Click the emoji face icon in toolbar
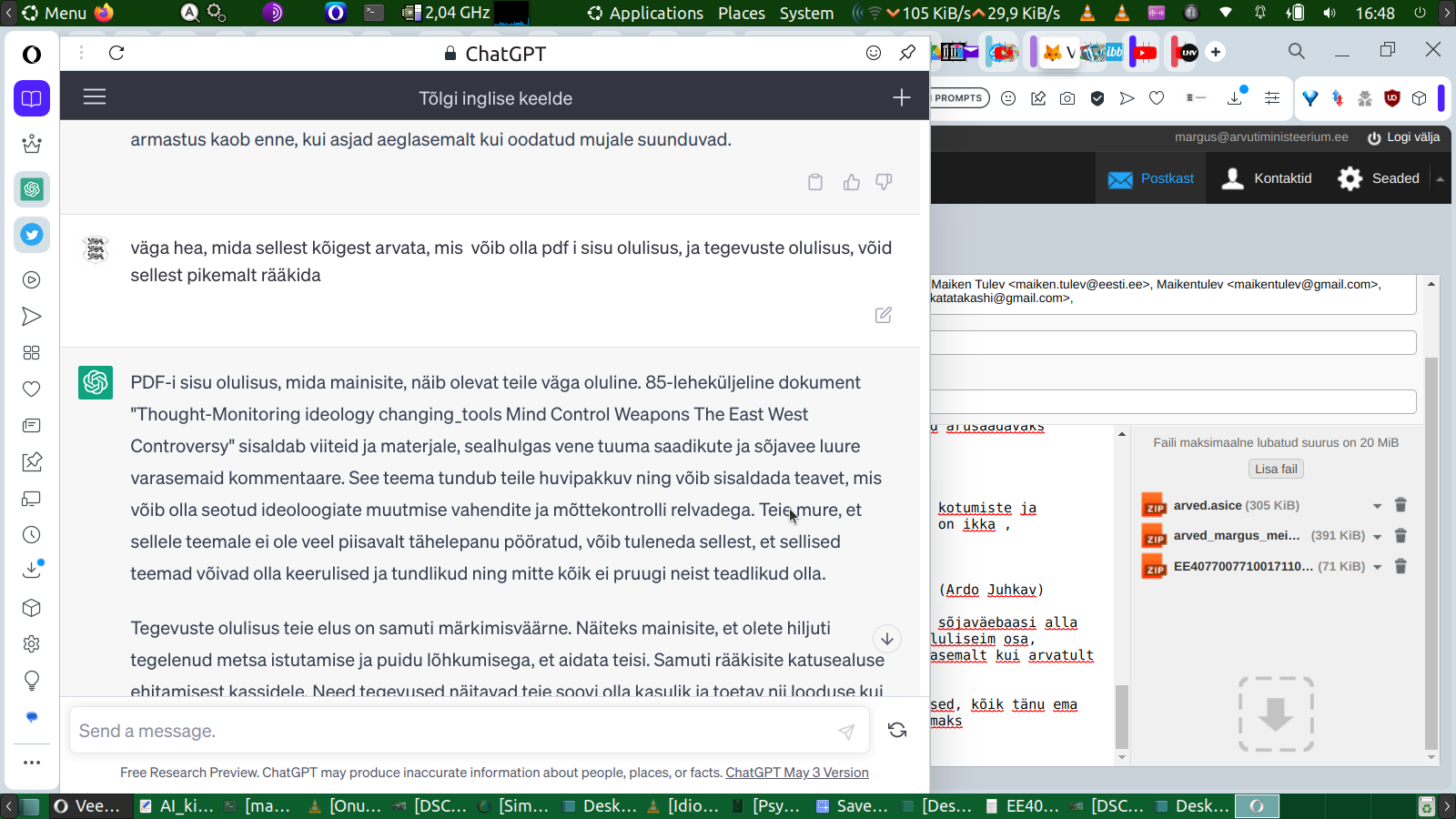Screen dimensions: 1456x819 1008,98
